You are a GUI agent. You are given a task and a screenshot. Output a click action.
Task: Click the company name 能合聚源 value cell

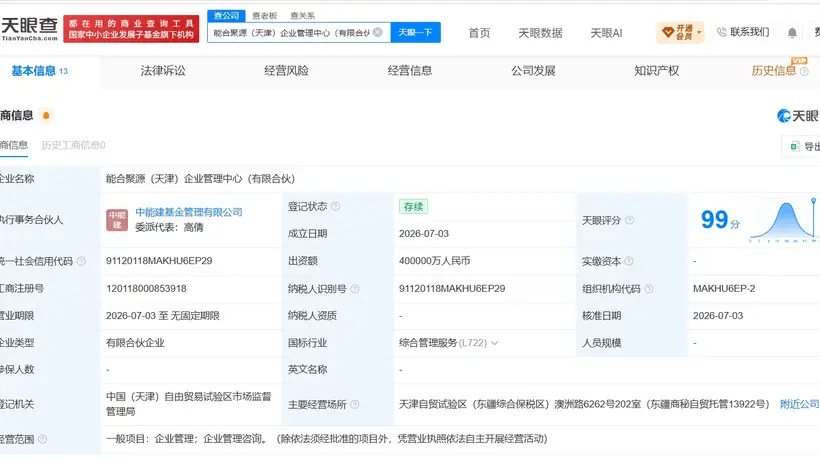click(x=200, y=179)
